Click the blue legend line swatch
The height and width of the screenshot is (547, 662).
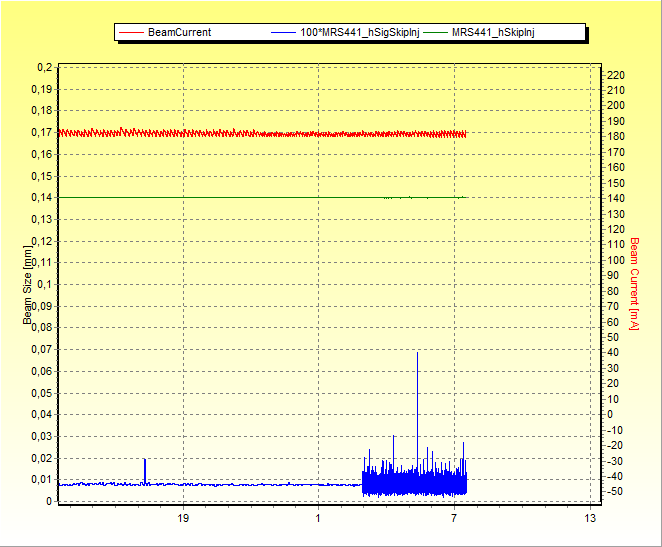pyautogui.click(x=284, y=32)
